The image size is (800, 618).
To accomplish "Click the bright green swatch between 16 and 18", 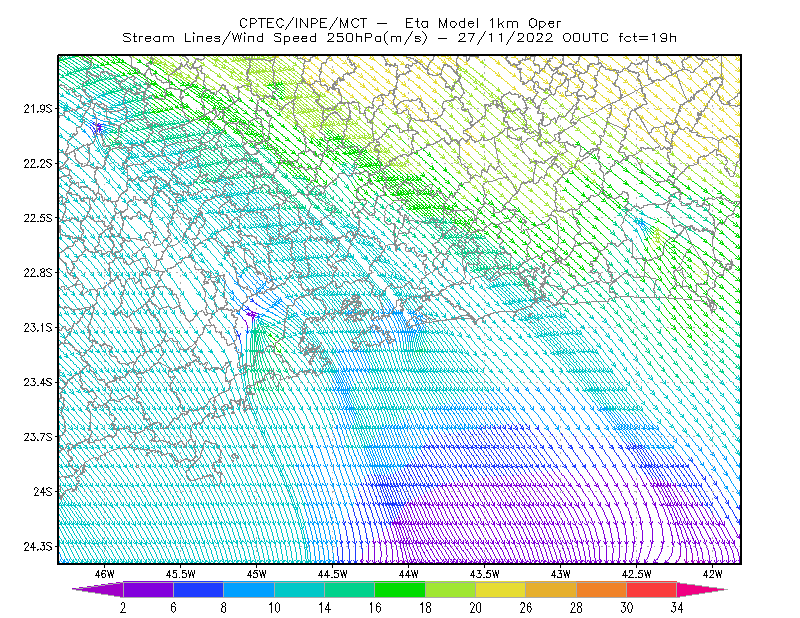I will pyautogui.click(x=399, y=590).
